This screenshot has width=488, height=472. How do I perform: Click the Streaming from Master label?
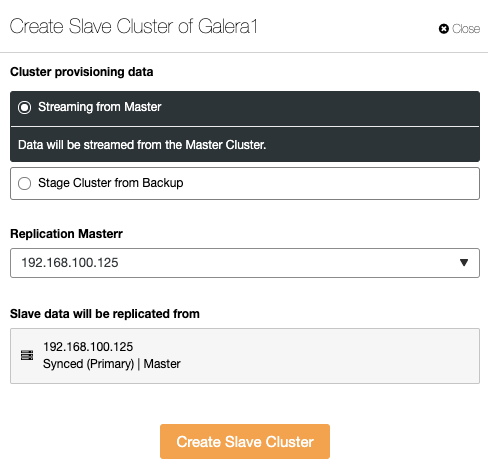click(100, 107)
